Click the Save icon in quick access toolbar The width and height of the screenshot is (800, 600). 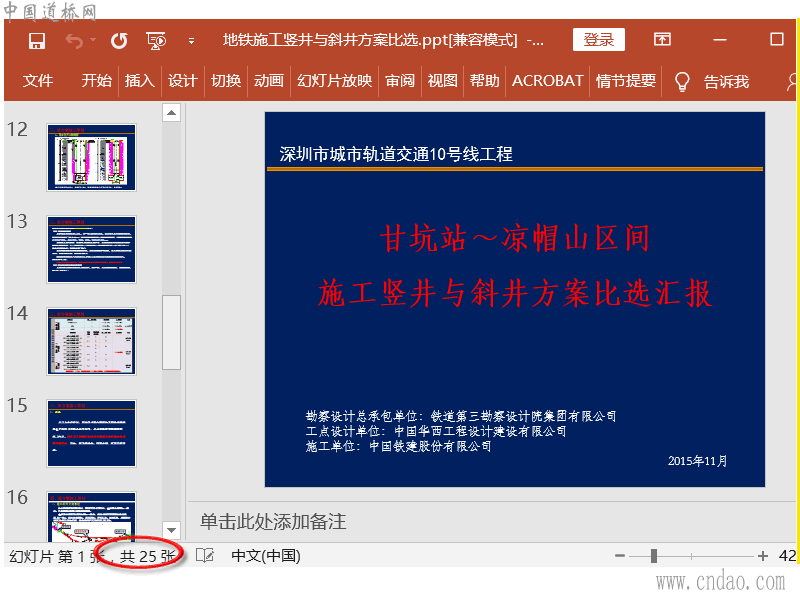point(37,41)
